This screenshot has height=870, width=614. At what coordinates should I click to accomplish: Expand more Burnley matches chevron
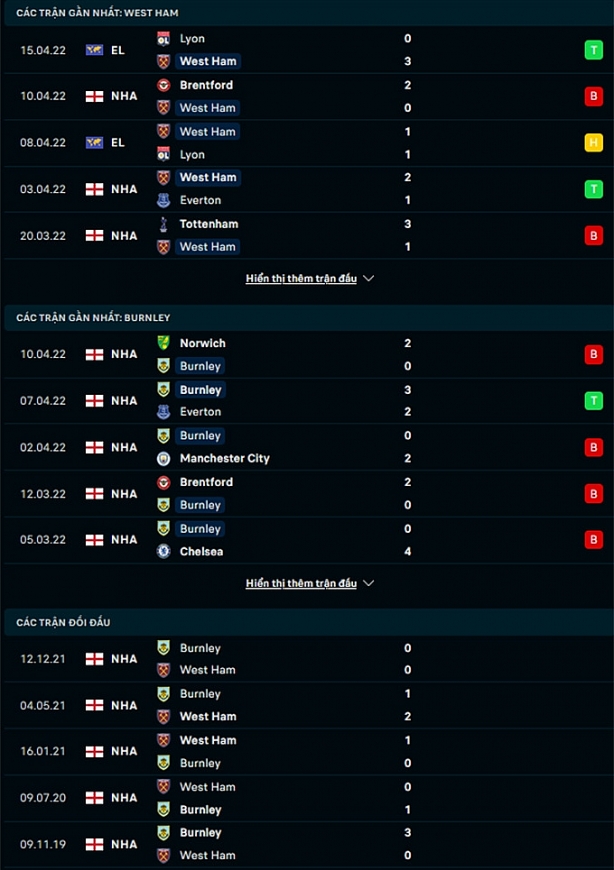point(369,583)
